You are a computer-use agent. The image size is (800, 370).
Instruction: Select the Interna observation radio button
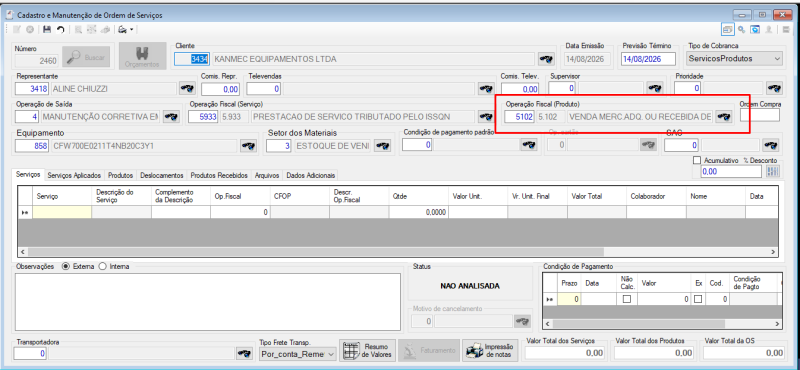[103, 266]
